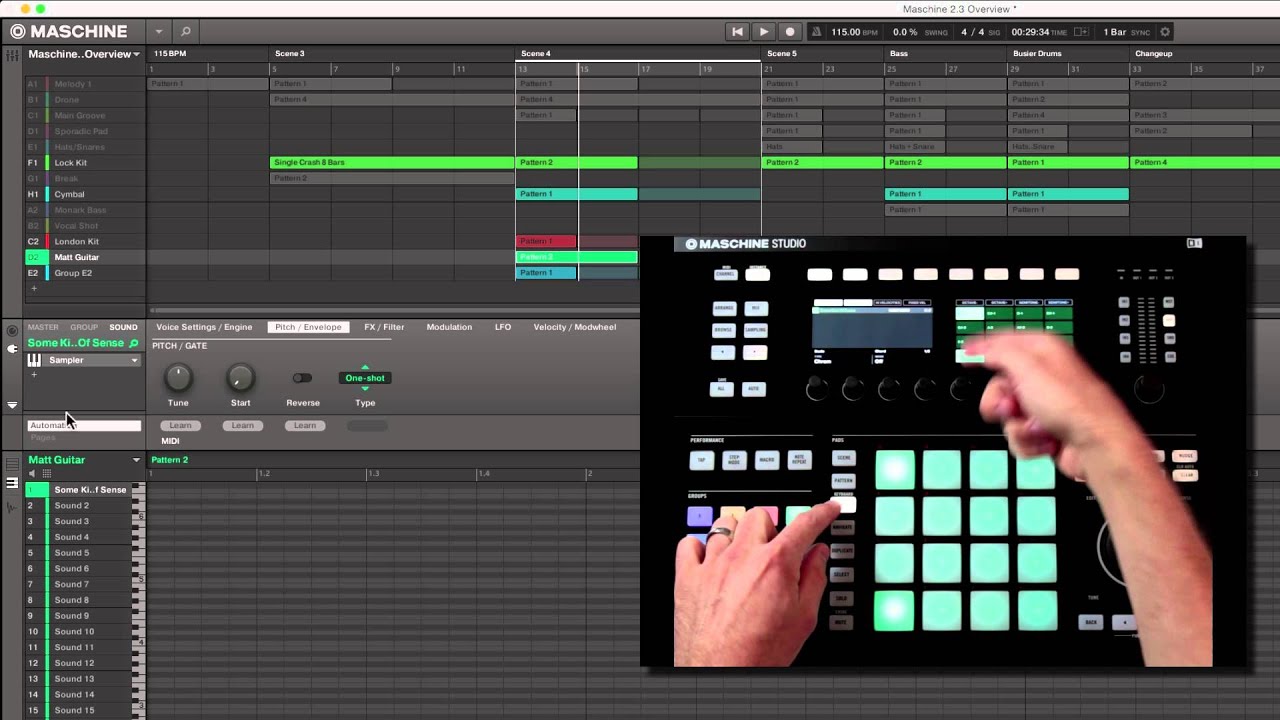The height and width of the screenshot is (720, 1280).
Task: Expand control area with down-arrow icon
Action: click(13, 405)
